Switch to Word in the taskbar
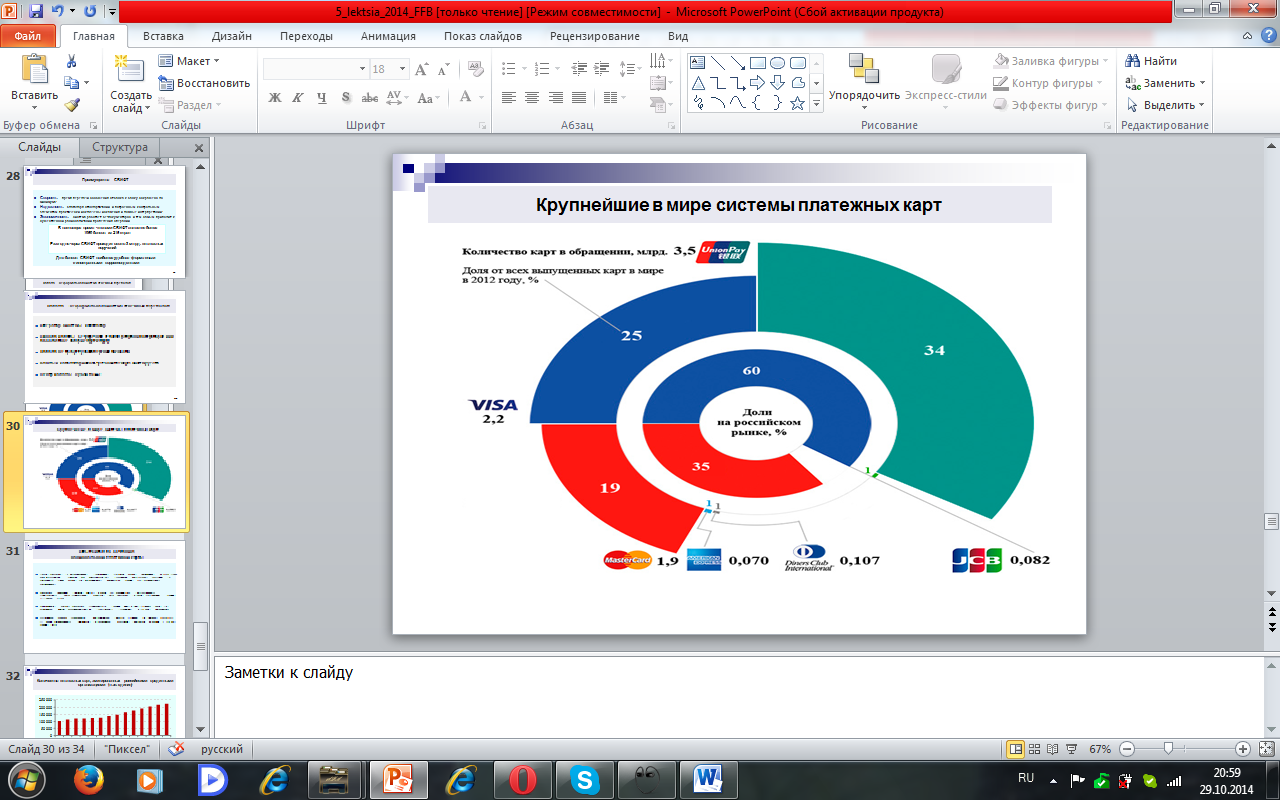 coord(707,780)
